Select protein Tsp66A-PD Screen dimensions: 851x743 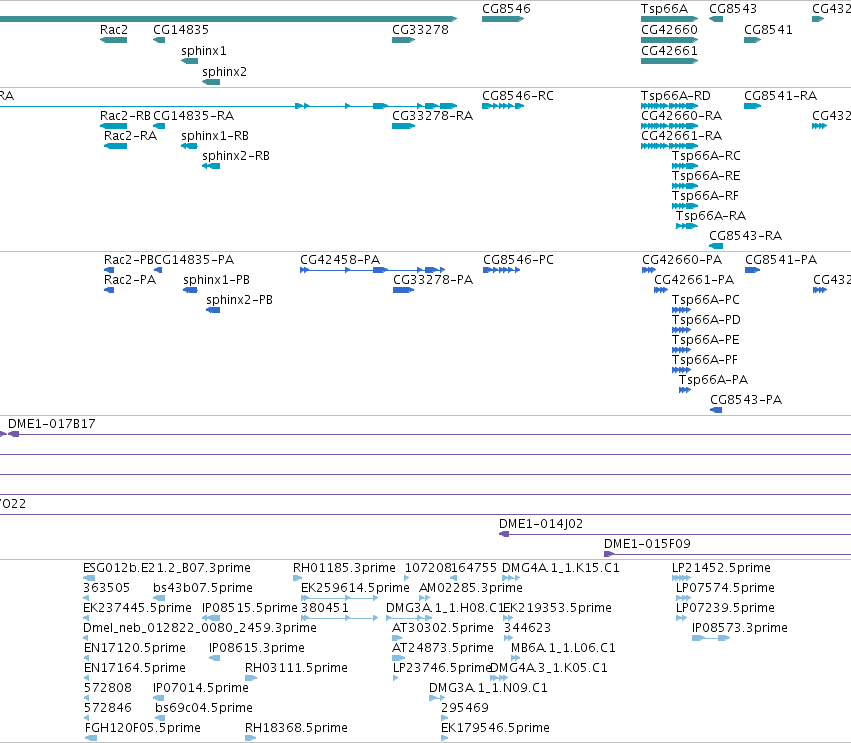681,331
